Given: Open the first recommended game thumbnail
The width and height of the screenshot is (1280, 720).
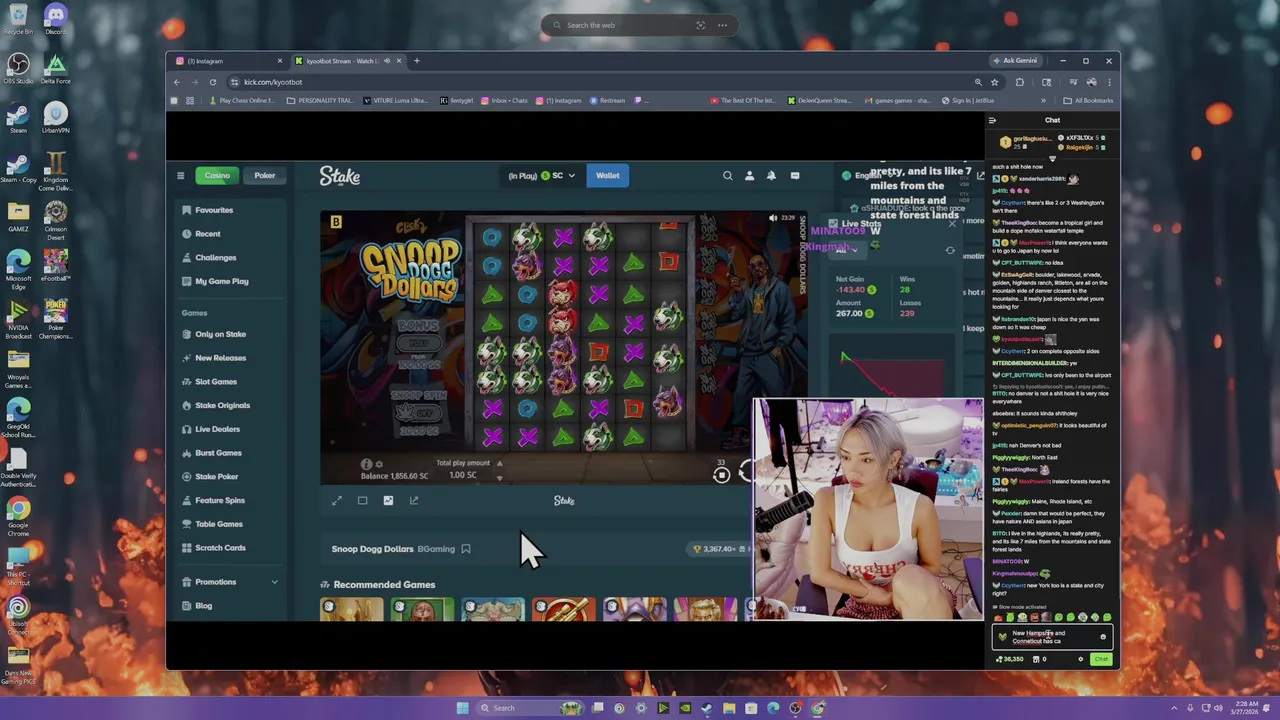Looking at the screenshot, I should coord(351,609).
